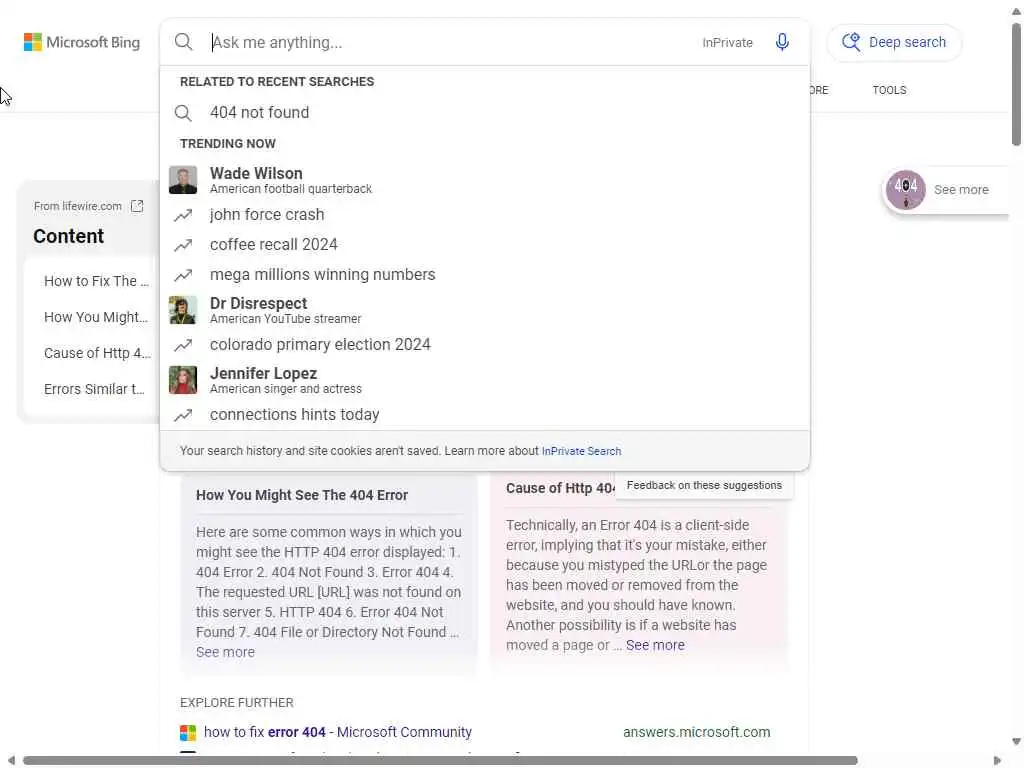1024x768 pixels.
Task: Open the answers.microsoft.com link
Action: coord(696,733)
